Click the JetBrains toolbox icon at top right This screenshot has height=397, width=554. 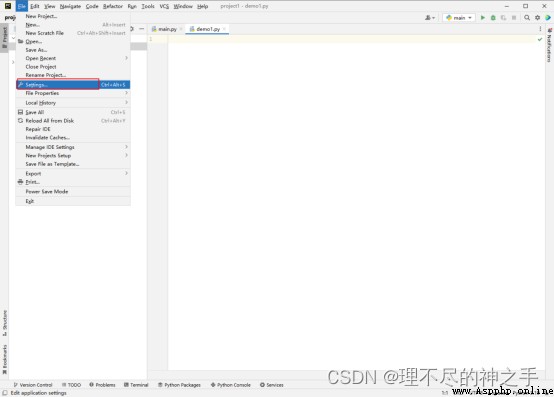click(548, 18)
